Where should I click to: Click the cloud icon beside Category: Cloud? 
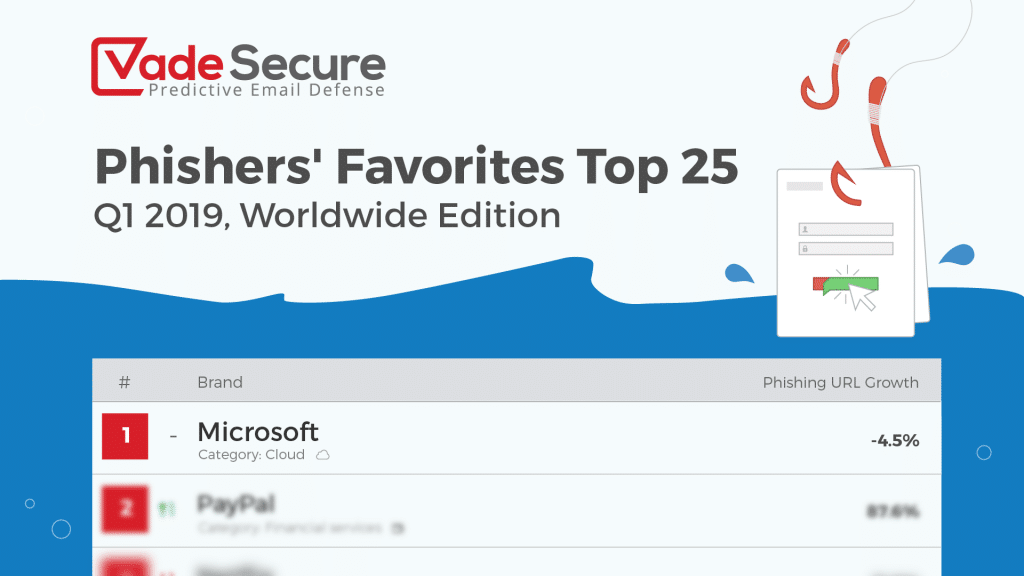tap(322, 455)
